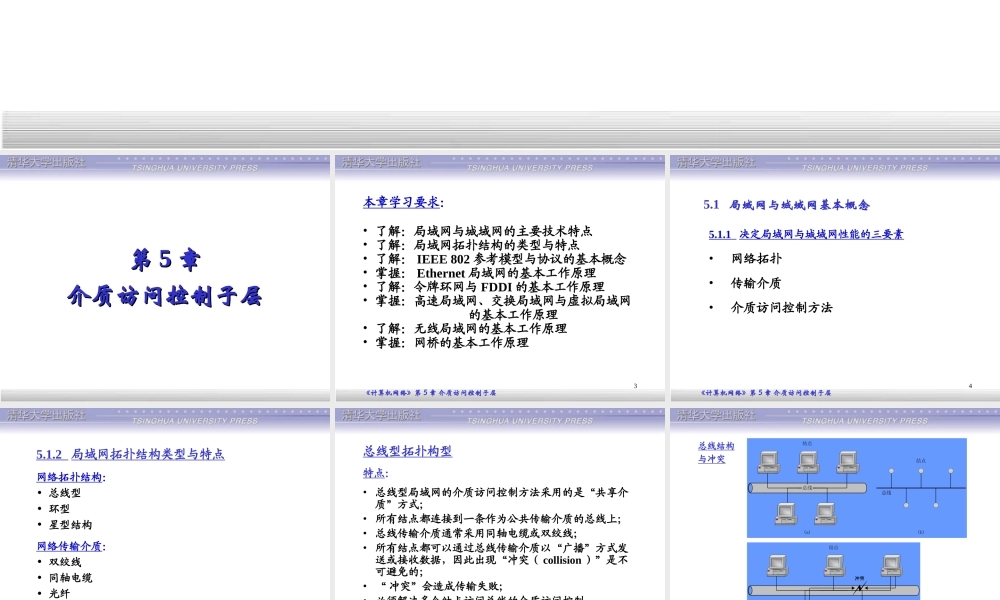Screen dimensions: 1000x600
Task: Click the 冲突 collision marker in the bottom diagram
Action: click(x=860, y=583)
